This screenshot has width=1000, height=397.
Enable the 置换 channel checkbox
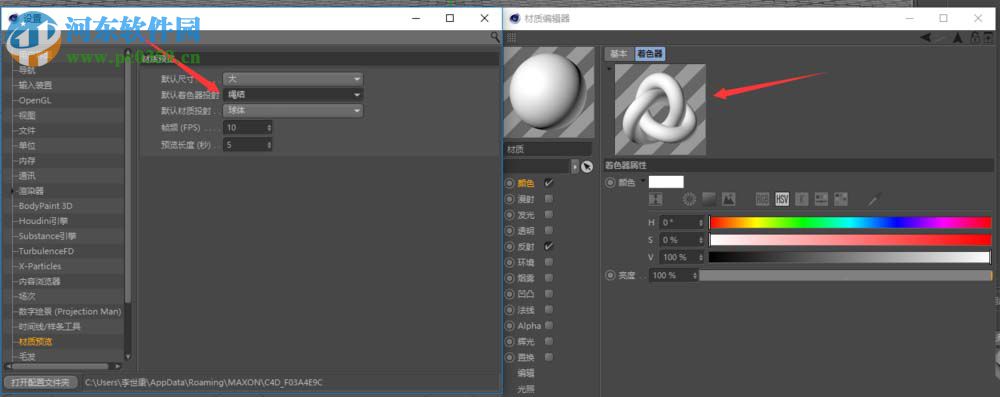coord(548,357)
